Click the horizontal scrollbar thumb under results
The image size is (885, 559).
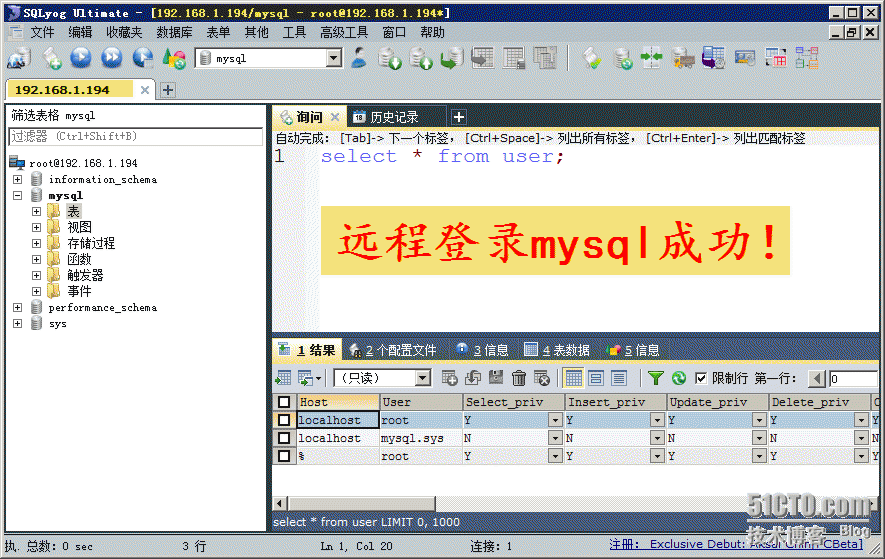point(362,503)
